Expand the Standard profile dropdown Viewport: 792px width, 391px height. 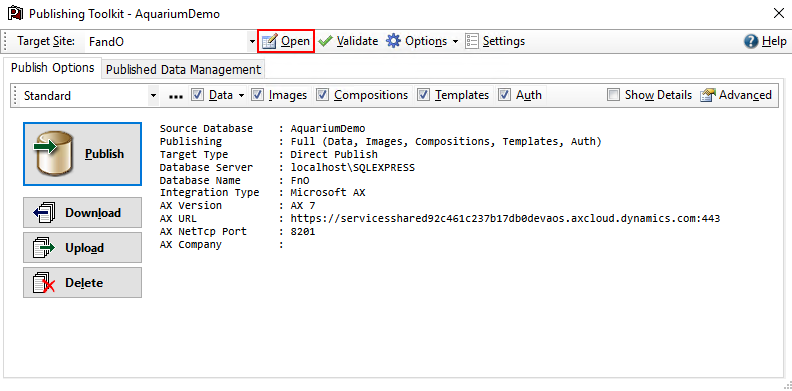click(x=153, y=95)
